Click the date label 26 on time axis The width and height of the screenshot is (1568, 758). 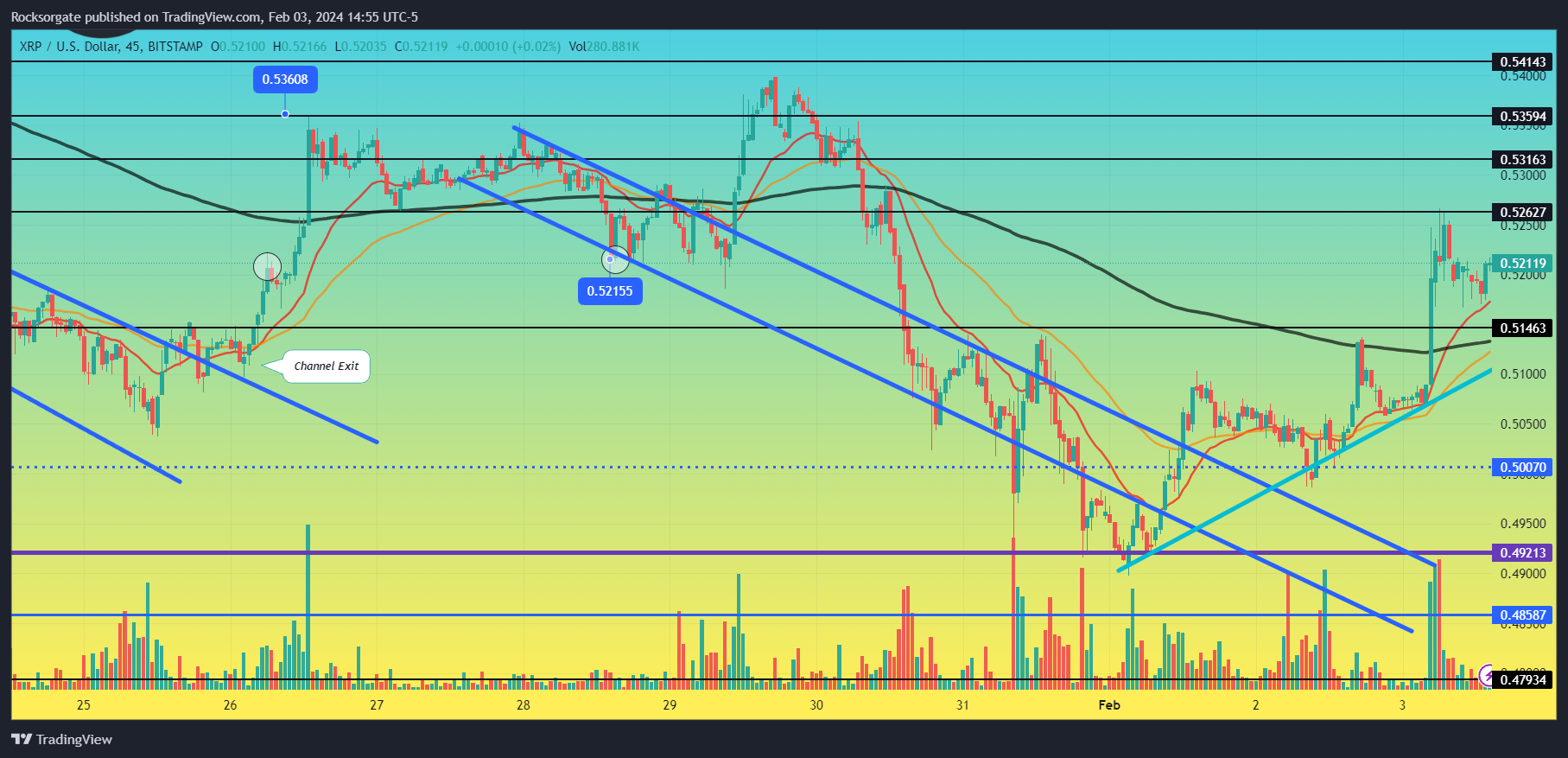[x=230, y=705]
